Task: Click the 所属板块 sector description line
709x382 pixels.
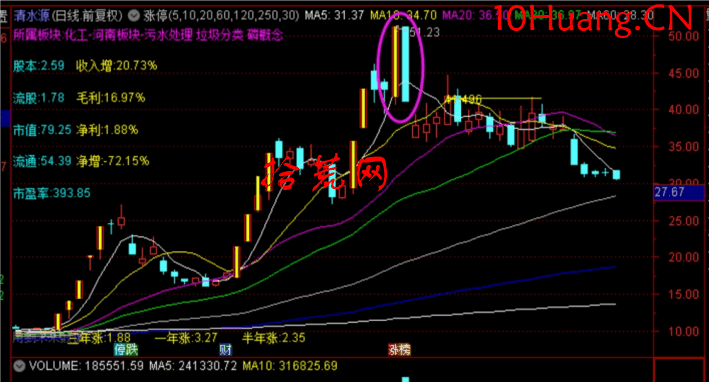Action: click(x=148, y=35)
